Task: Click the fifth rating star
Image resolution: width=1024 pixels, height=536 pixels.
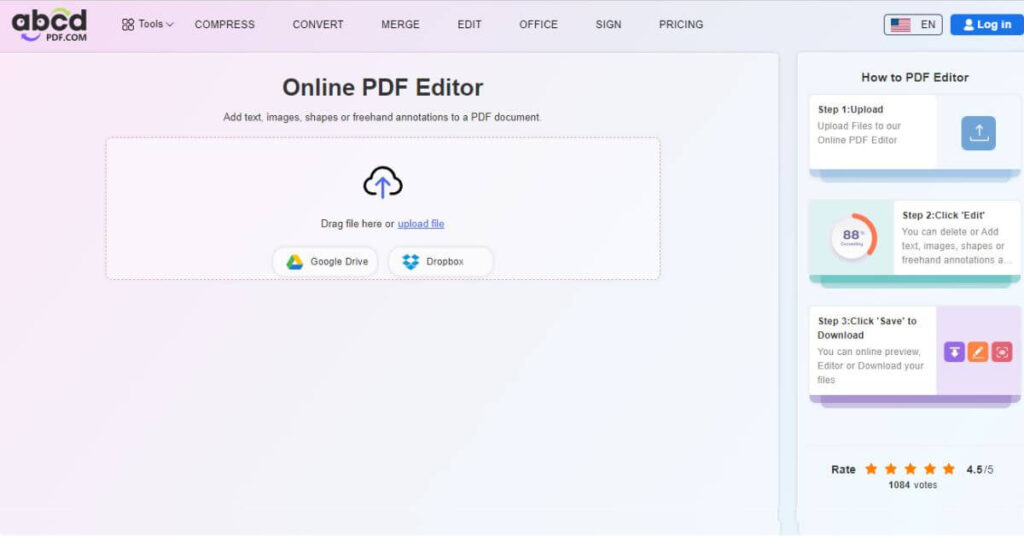Action: (x=948, y=469)
